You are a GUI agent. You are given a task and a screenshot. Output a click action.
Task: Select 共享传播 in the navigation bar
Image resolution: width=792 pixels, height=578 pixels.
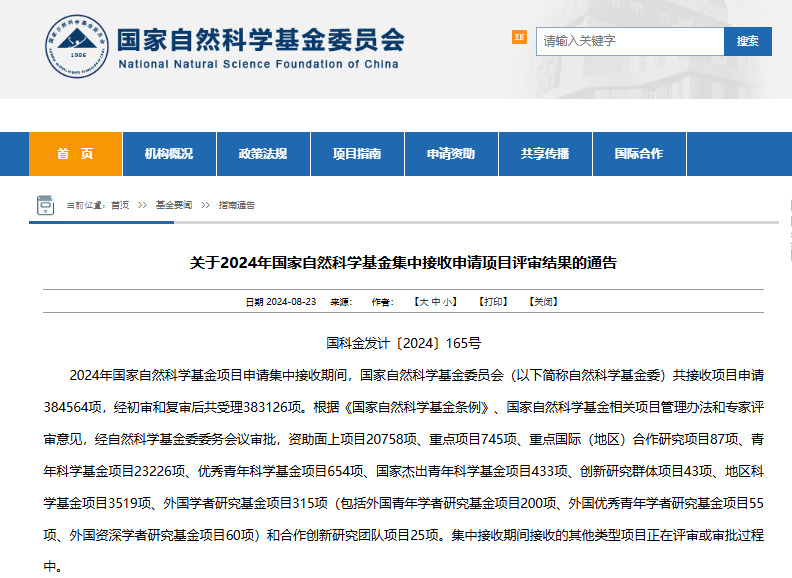[x=544, y=154]
